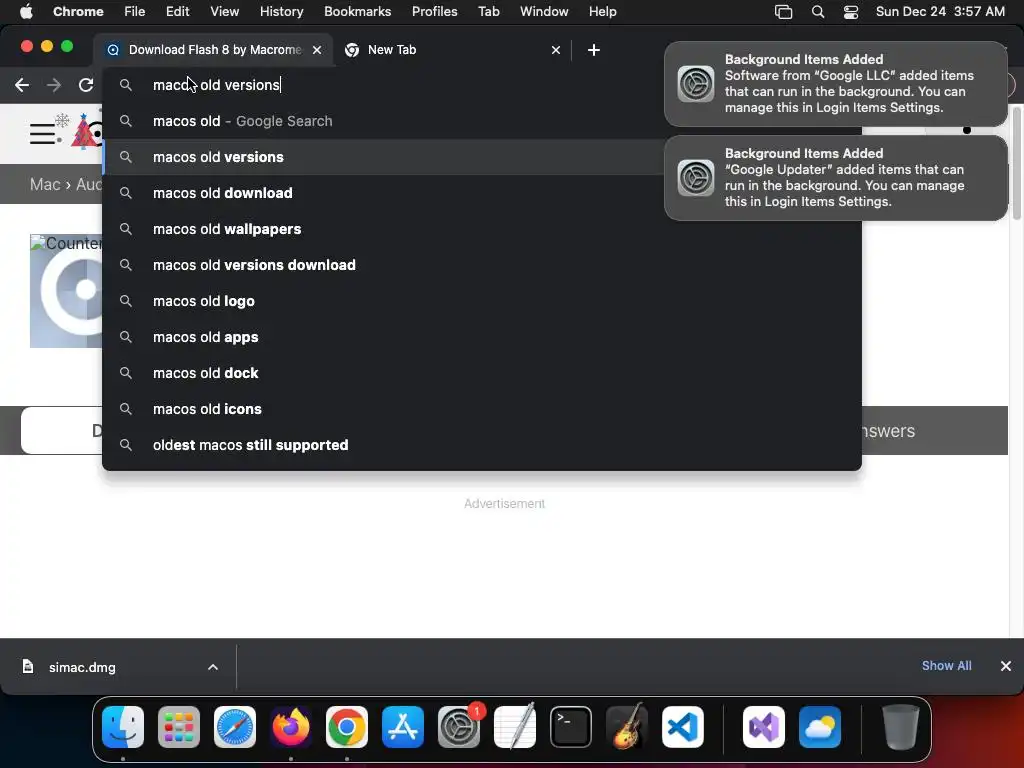Image resolution: width=1024 pixels, height=768 pixels.
Task: Launch Safari from the Dock
Action: click(234, 727)
